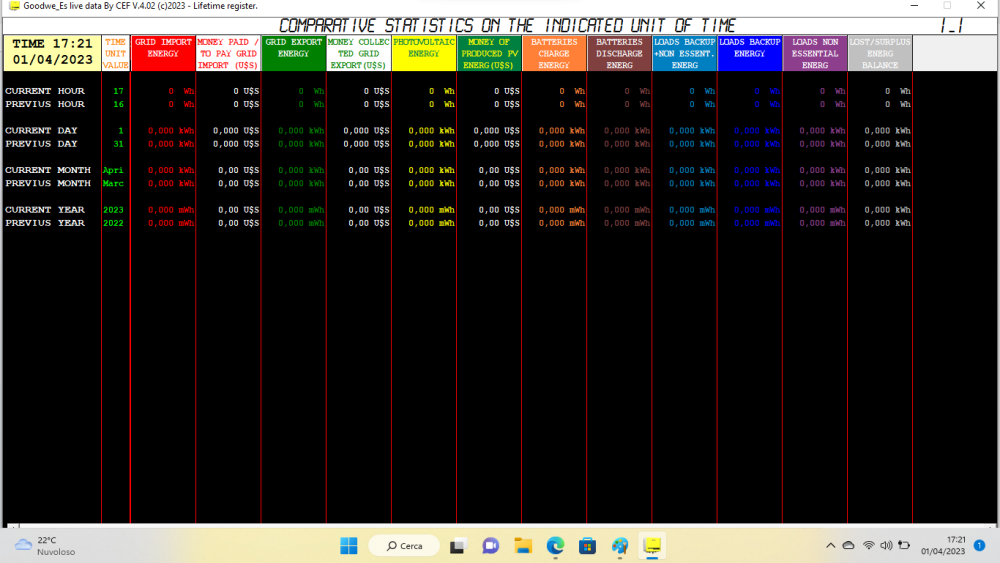The height and width of the screenshot is (563, 1000).
Task: Click the current year value 2023
Action: click(x=113, y=209)
